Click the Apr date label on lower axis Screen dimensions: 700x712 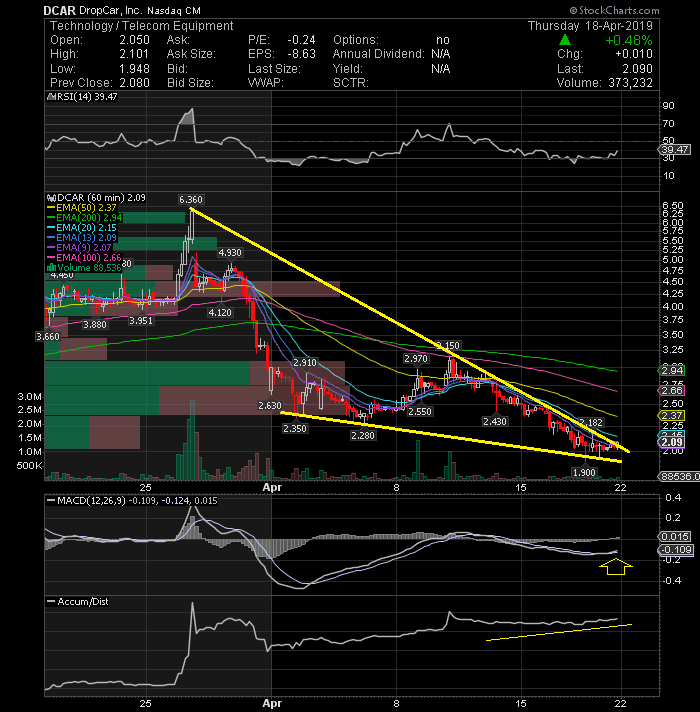pyautogui.click(x=272, y=703)
